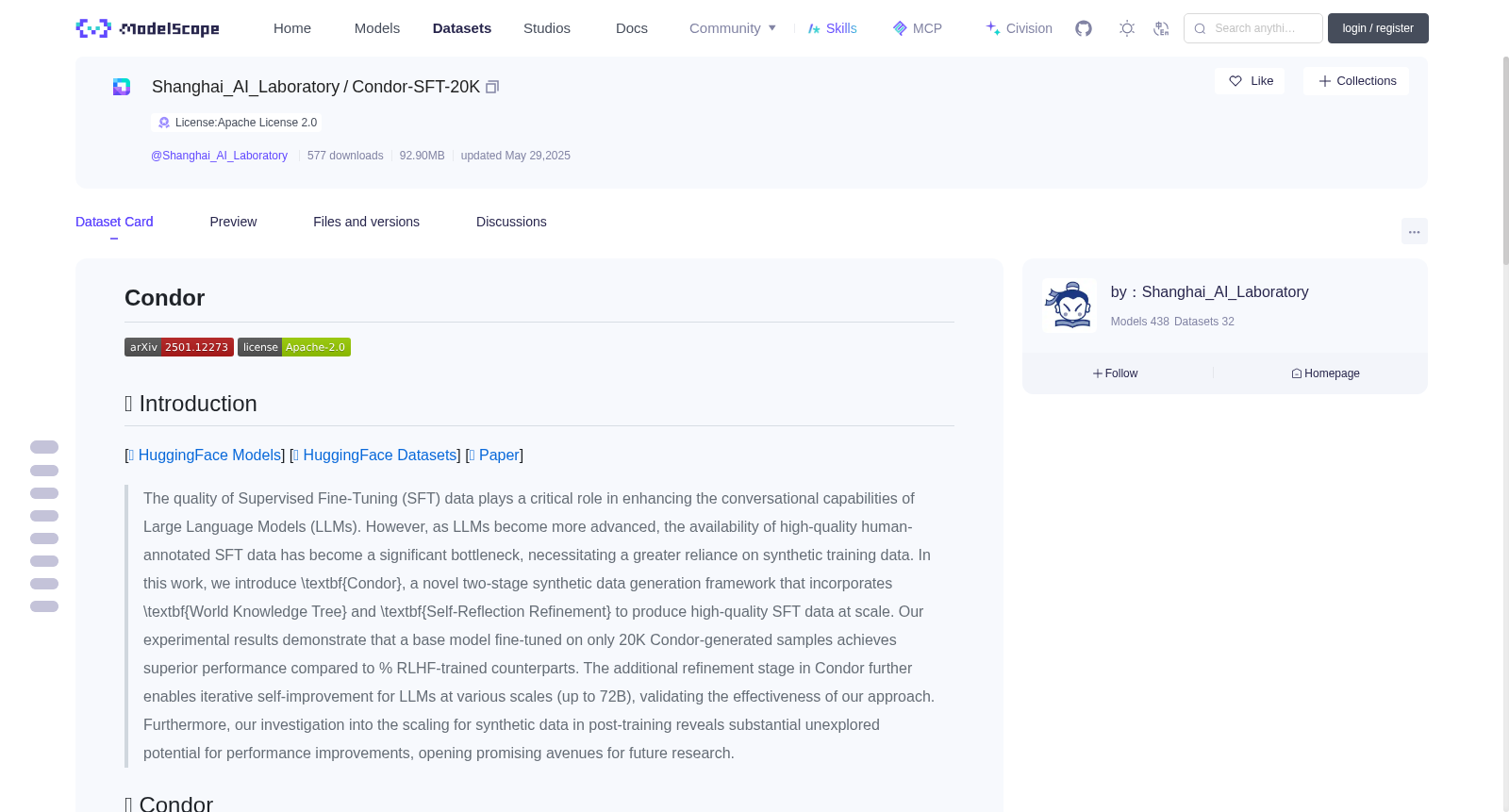1509x812 pixels.
Task: Click the 92.90MB size text
Action: pos(423,156)
